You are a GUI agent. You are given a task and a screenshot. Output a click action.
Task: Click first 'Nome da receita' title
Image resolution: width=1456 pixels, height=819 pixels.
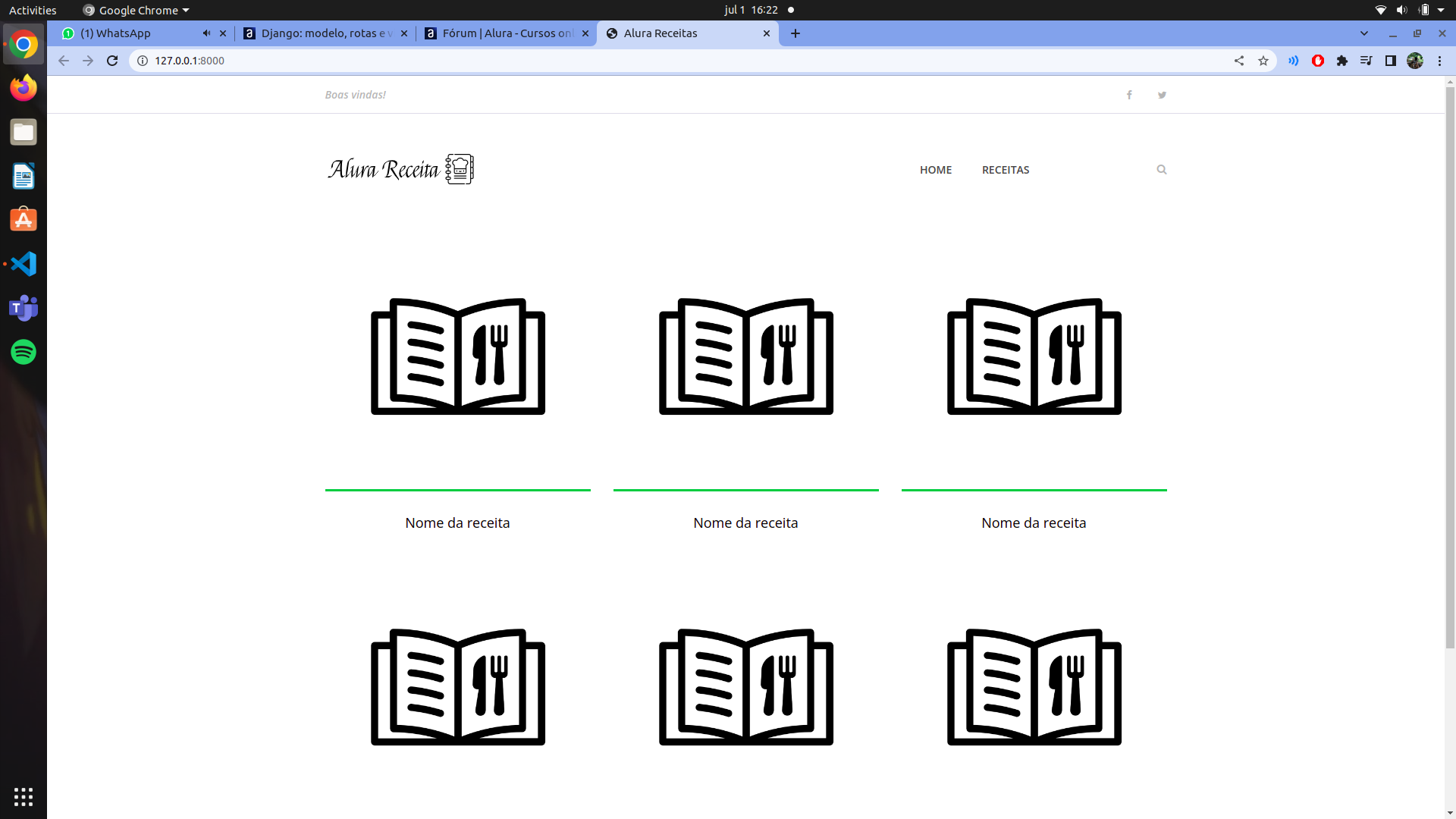(x=457, y=522)
